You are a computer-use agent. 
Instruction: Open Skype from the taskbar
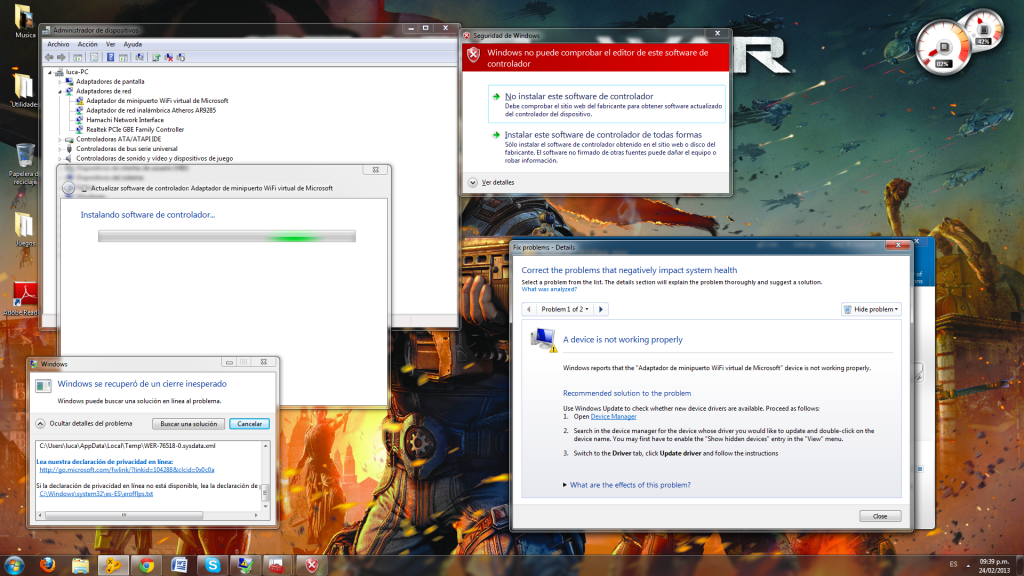pos(212,565)
